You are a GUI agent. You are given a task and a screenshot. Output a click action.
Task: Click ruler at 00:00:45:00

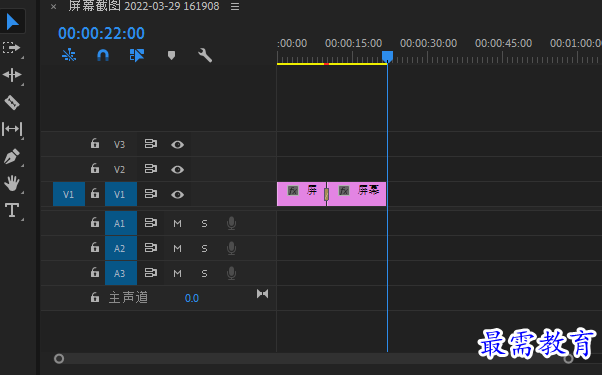[x=503, y=43]
